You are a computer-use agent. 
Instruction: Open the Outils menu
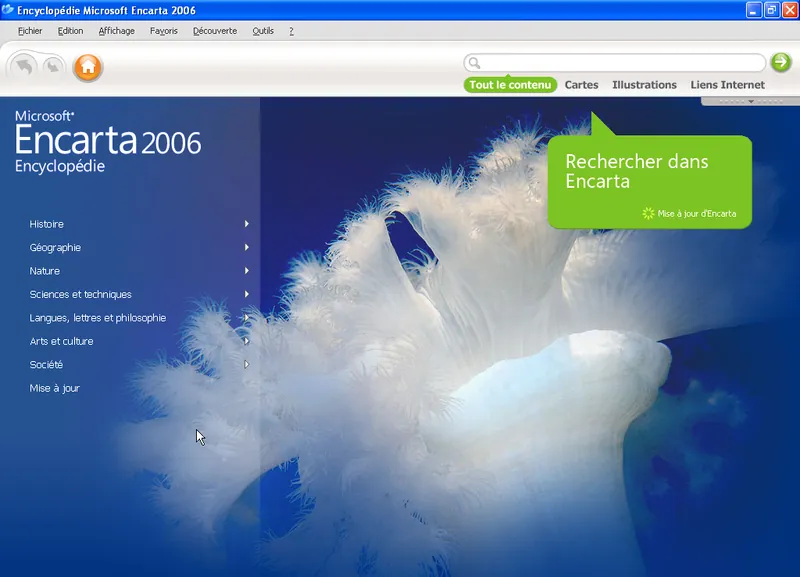pyautogui.click(x=263, y=31)
